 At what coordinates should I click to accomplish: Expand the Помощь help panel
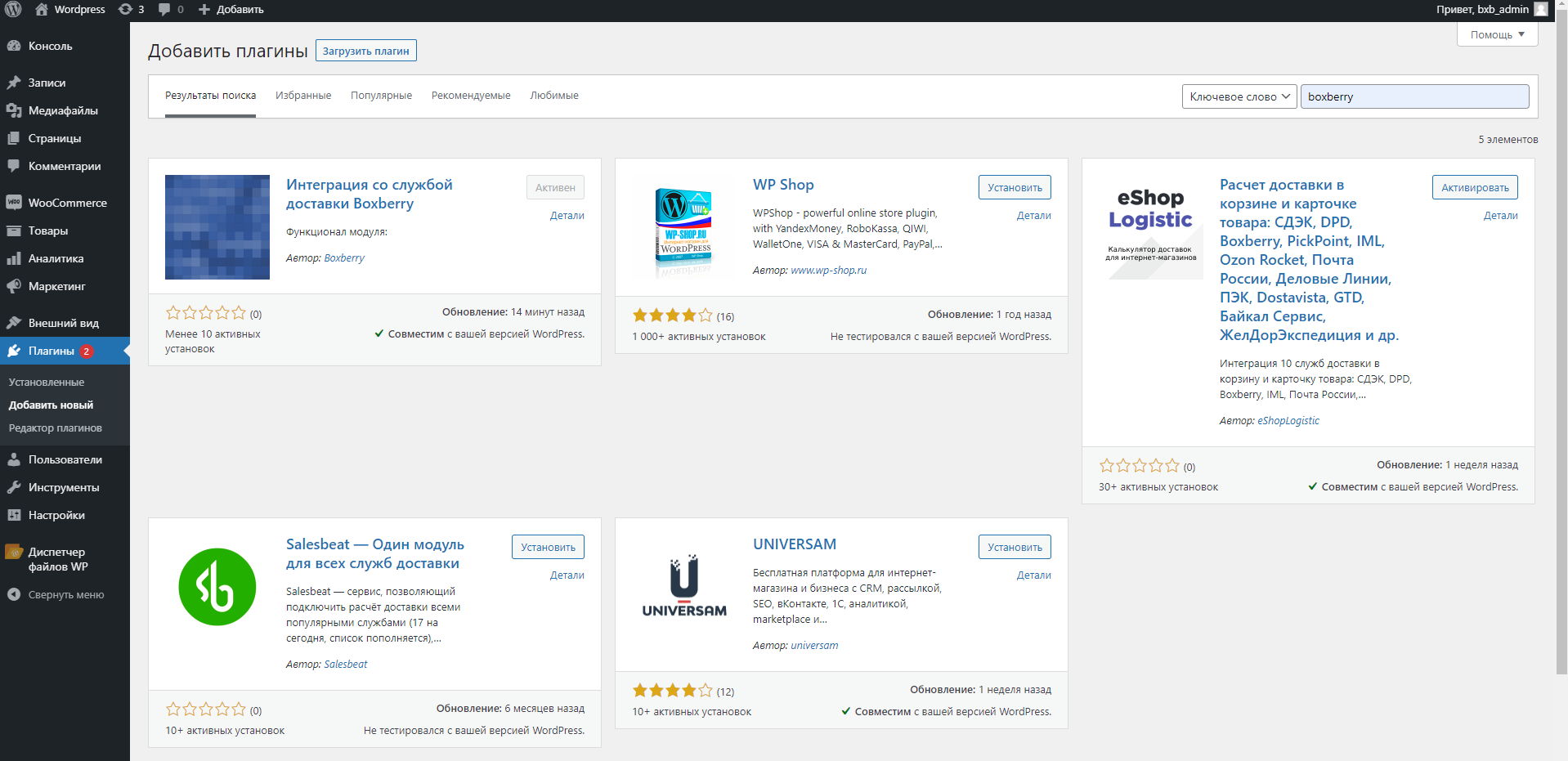point(1497,34)
